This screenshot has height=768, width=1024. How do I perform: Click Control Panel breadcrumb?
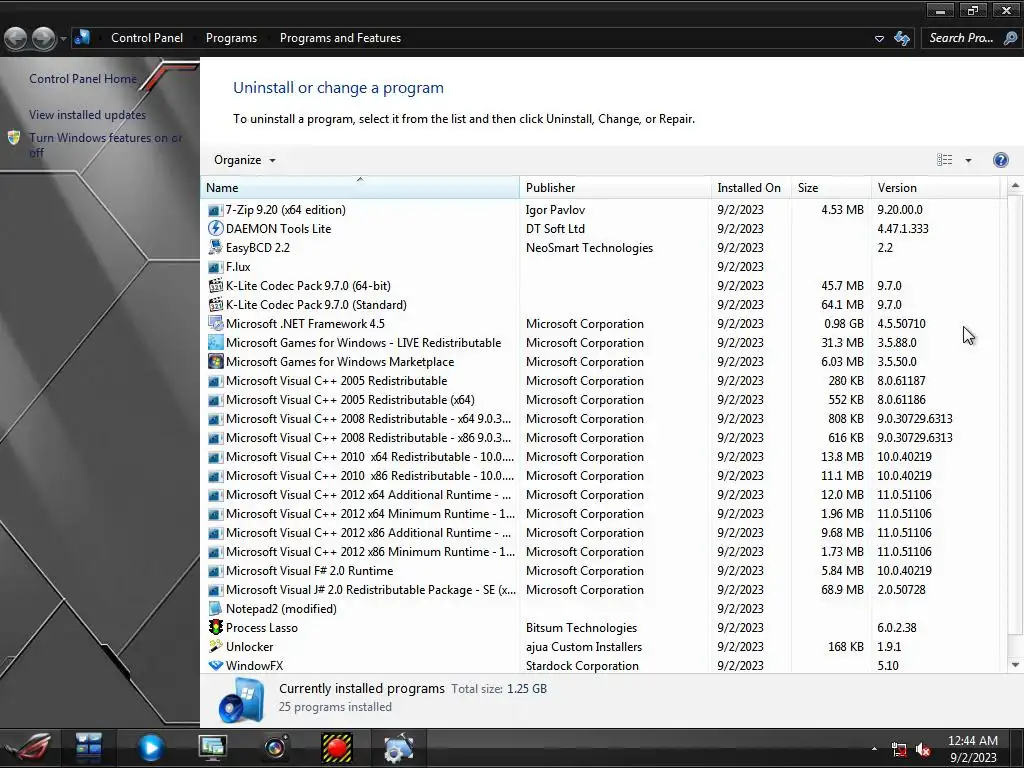(x=147, y=38)
